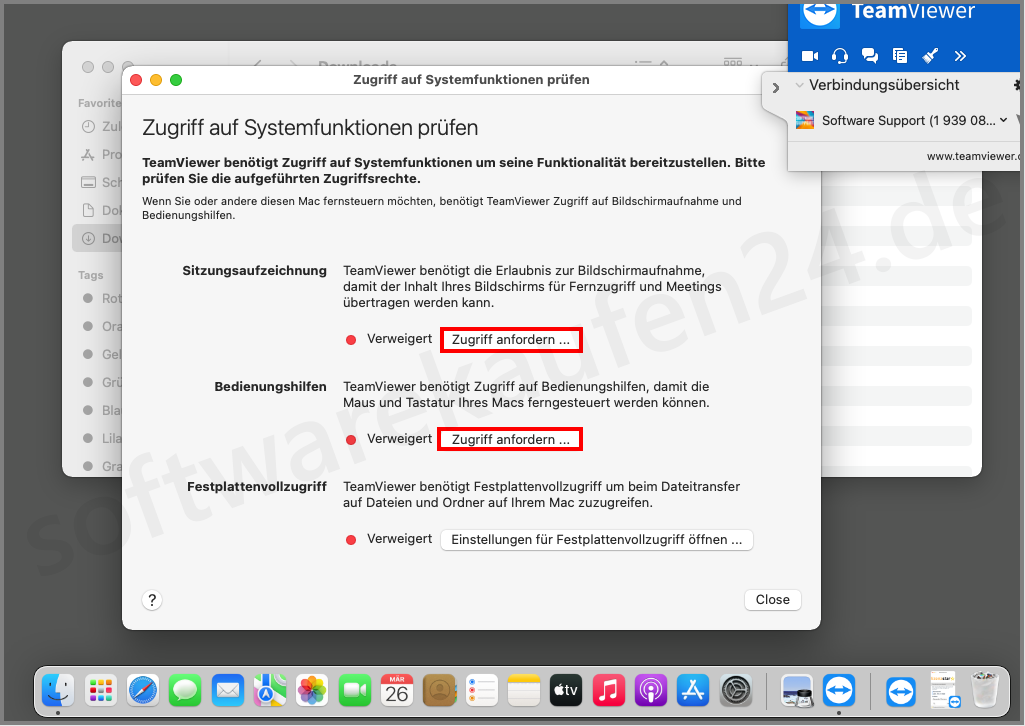The width and height of the screenshot is (1025, 726).
Task: Start video in the TeamViewer panel
Action: pos(810,56)
